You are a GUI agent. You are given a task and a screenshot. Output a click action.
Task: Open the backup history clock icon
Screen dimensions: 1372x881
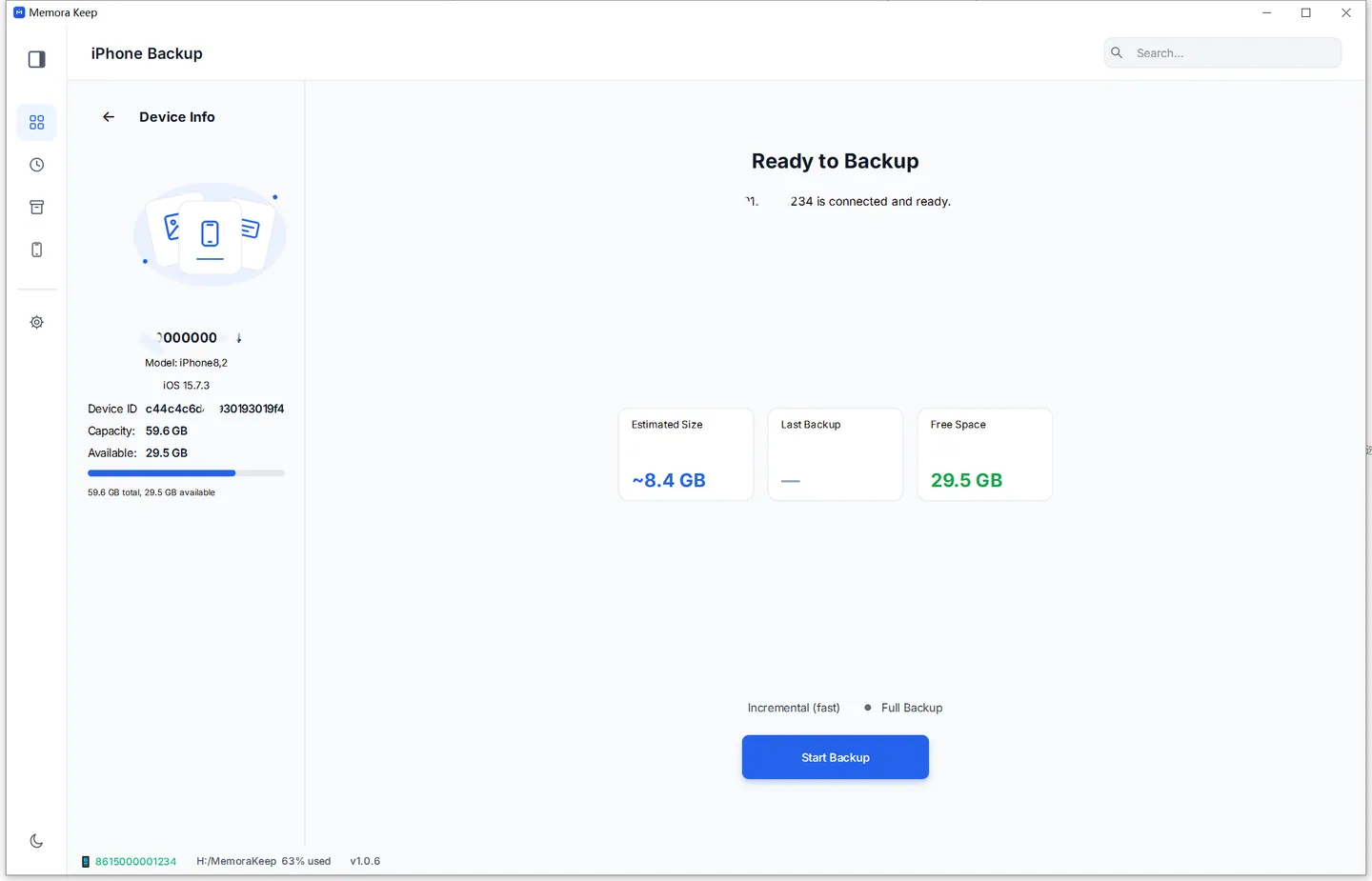[37, 165]
